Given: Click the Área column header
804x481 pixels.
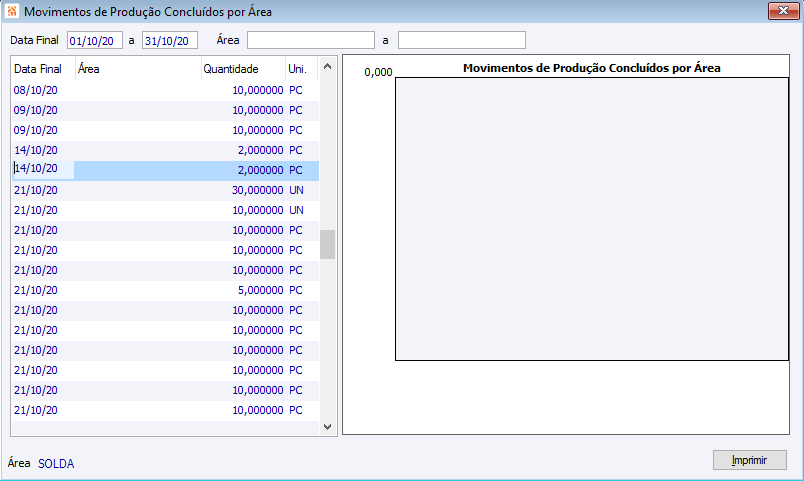Looking at the screenshot, I should click(x=138, y=69).
